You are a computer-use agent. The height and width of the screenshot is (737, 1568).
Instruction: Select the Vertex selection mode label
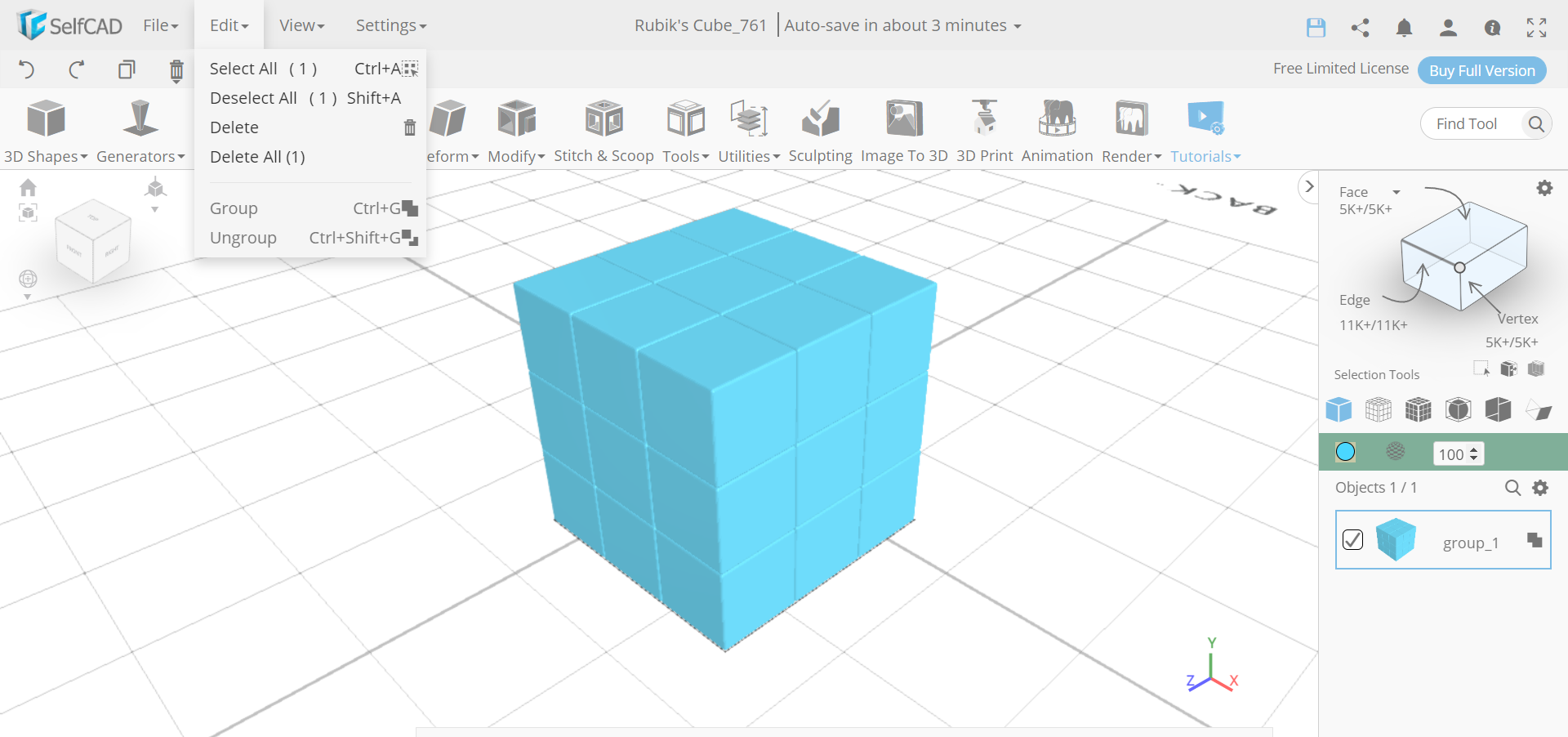pyautogui.click(x=1517, y=319)
